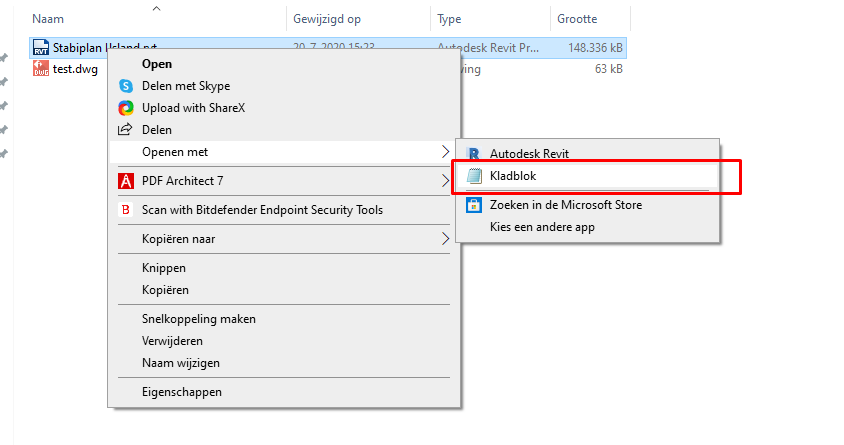Viewport: 844px width, 445px height.
Task: Sort by the Naam column header
Action: (48, 19)
